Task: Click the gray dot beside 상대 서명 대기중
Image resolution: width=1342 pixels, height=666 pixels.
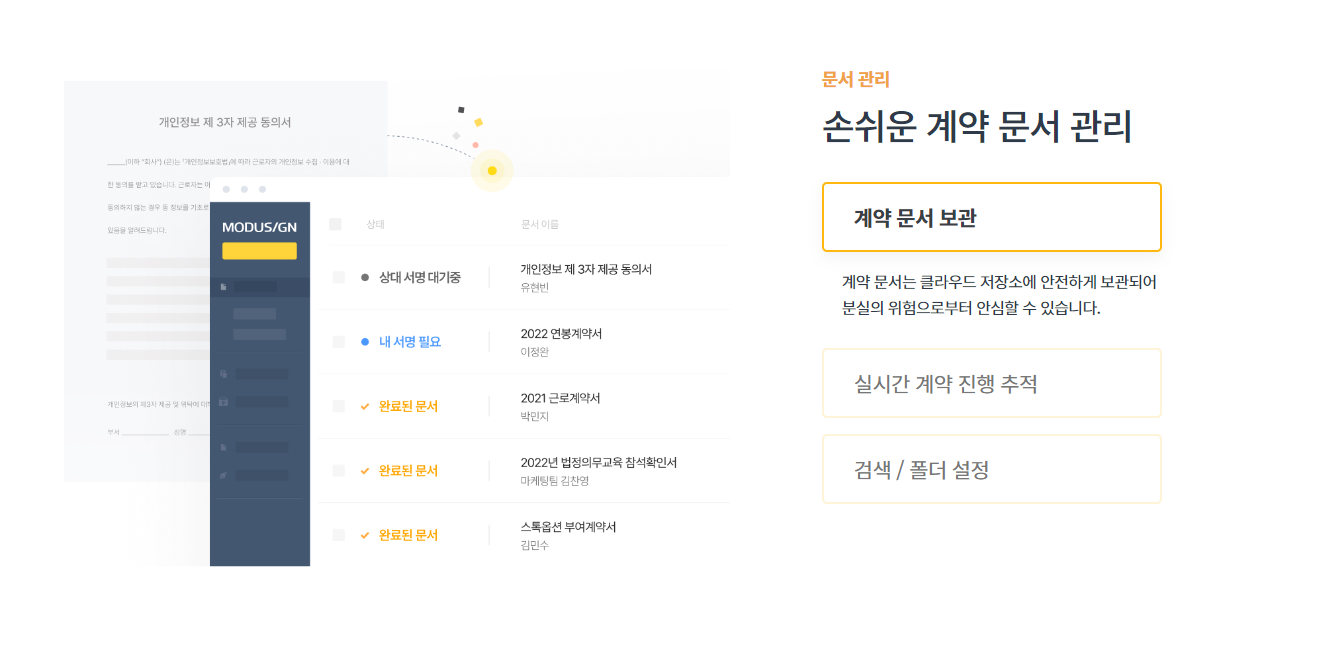Action: tap(365, 277)
